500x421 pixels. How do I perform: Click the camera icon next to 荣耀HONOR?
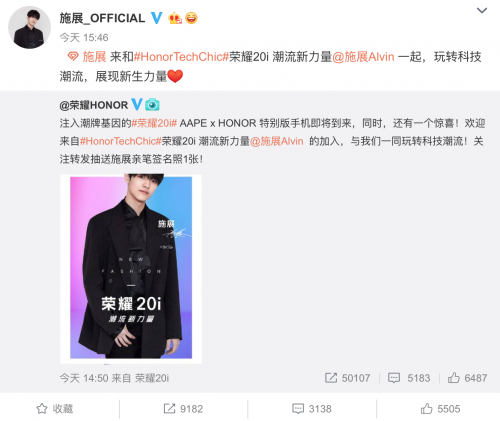152,105
